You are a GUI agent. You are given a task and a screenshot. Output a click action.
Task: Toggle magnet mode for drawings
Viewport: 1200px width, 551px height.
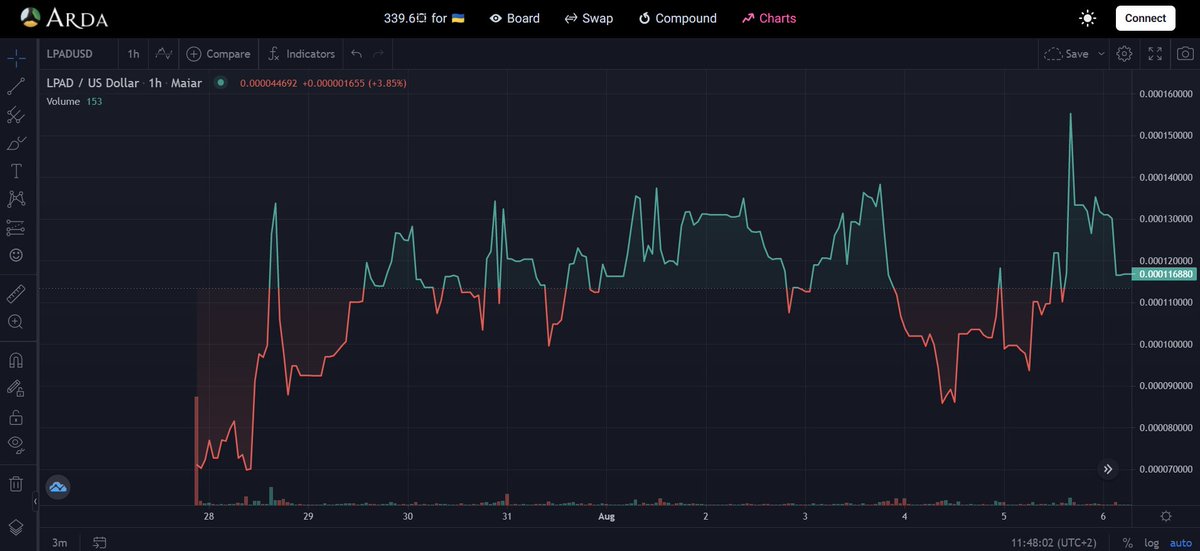tap(16, 359)
